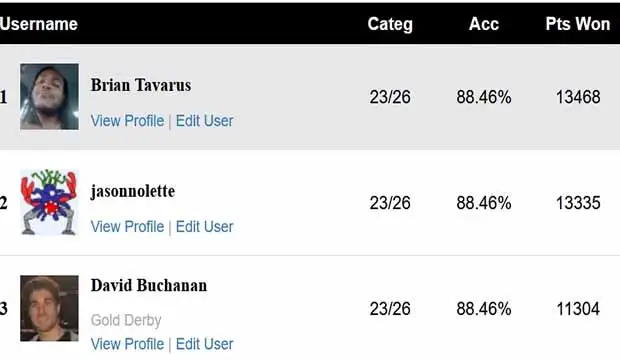This screenshot has width=620, height=360.
Task: Choose Edit User for jasonnolette
Action: [x=204, y=227]
